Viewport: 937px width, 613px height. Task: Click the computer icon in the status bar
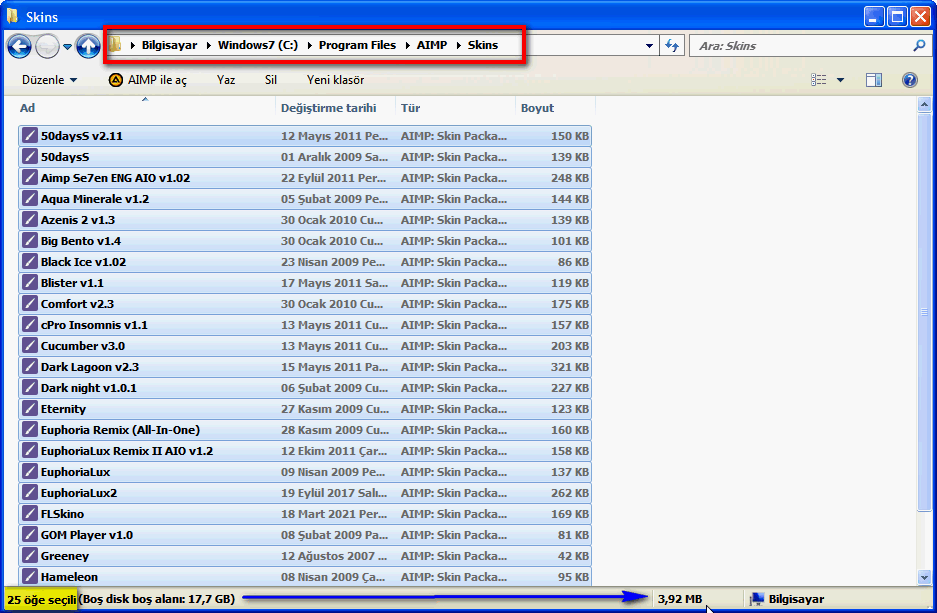tap(757, 599)
